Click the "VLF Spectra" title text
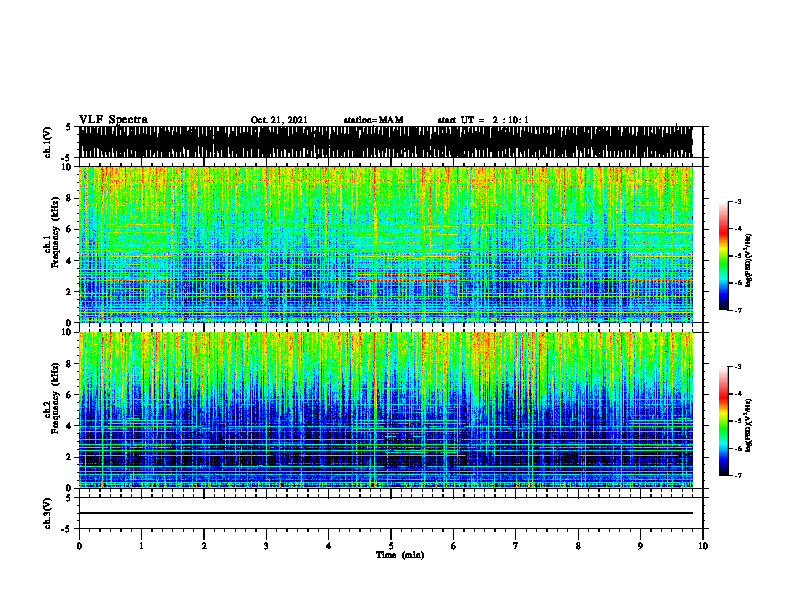 coord(113,120)
